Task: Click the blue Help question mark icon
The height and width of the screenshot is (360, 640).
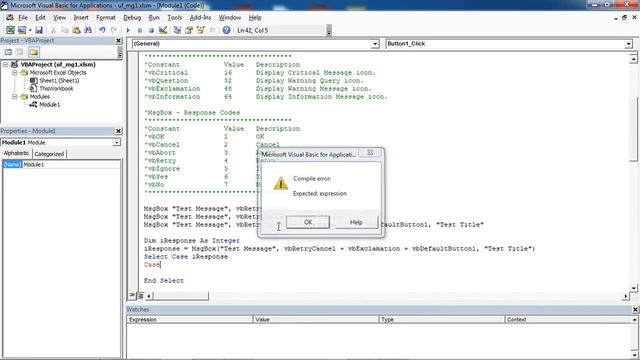Action: [227, 30]
